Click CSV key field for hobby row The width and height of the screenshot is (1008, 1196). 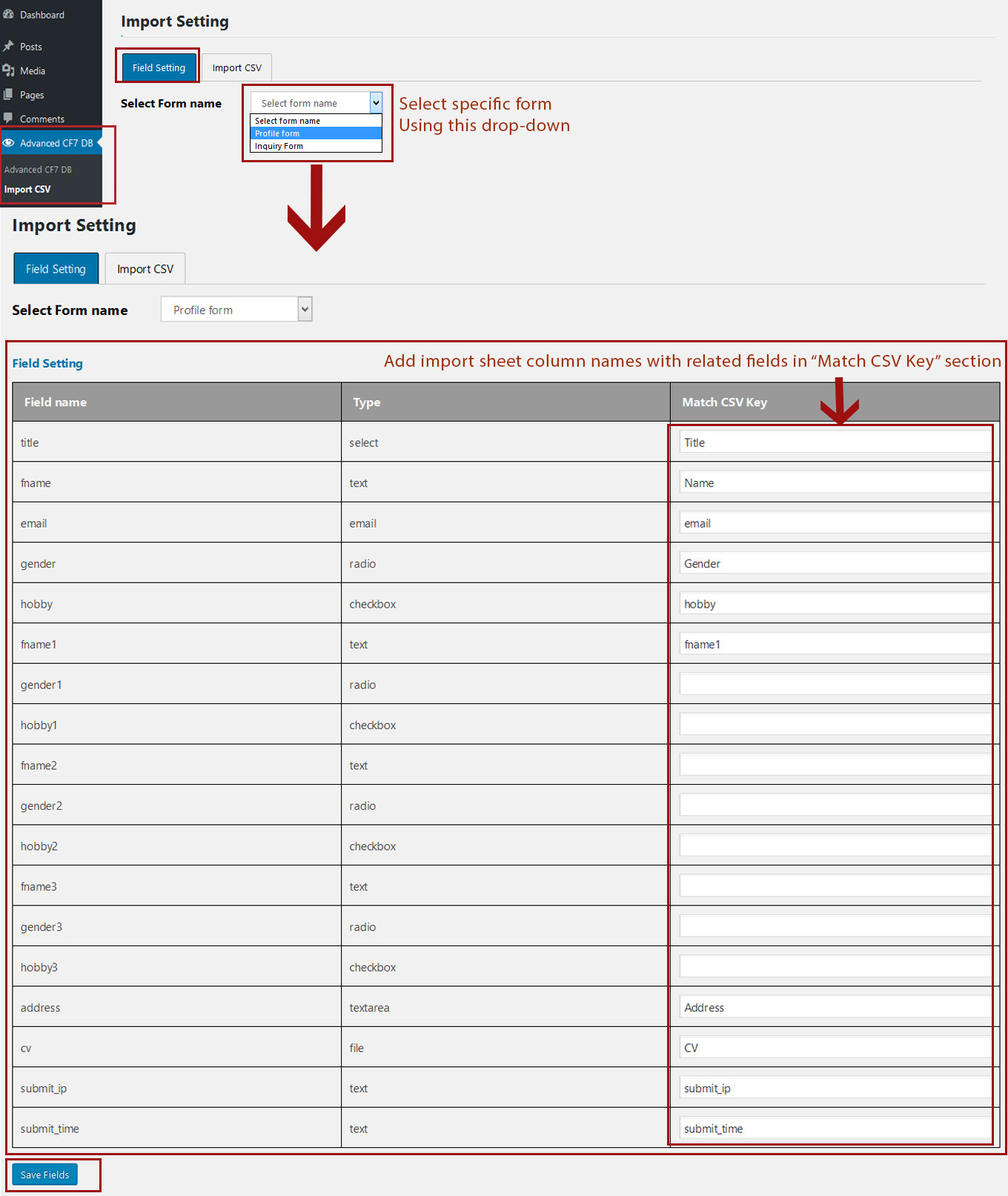click(835, 604)
